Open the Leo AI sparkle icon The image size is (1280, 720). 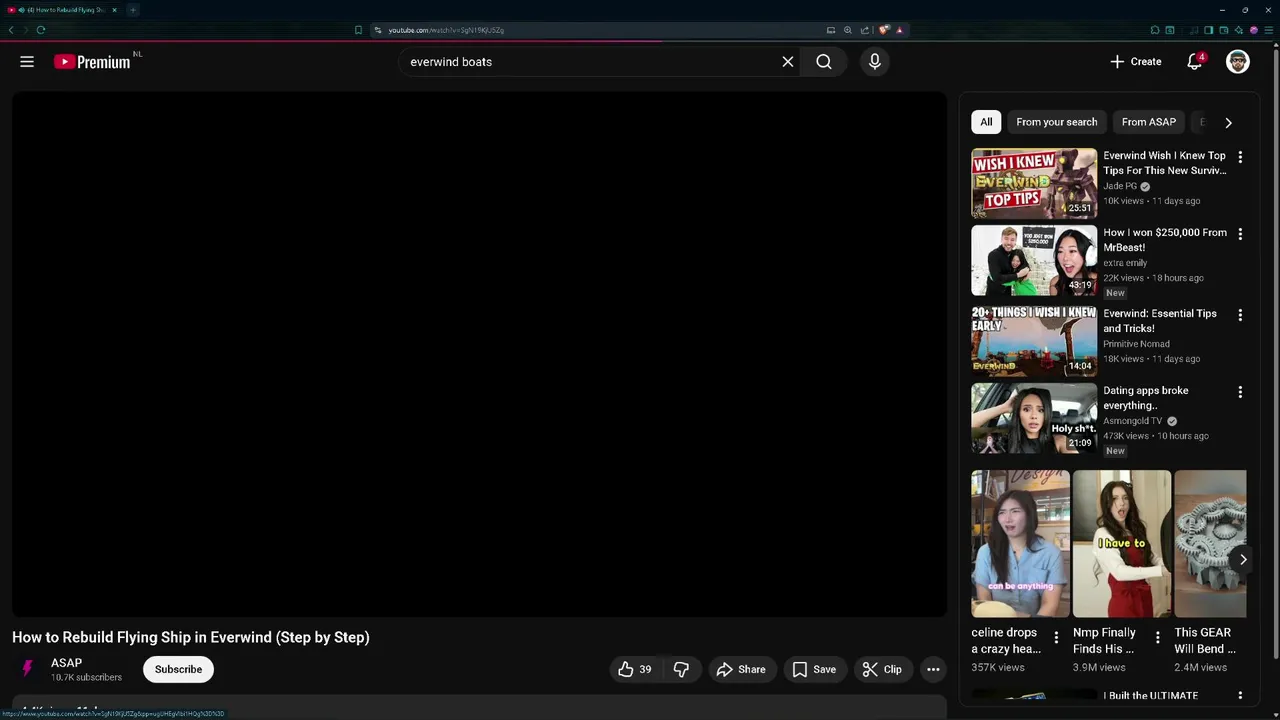(x=1239, y=30)
